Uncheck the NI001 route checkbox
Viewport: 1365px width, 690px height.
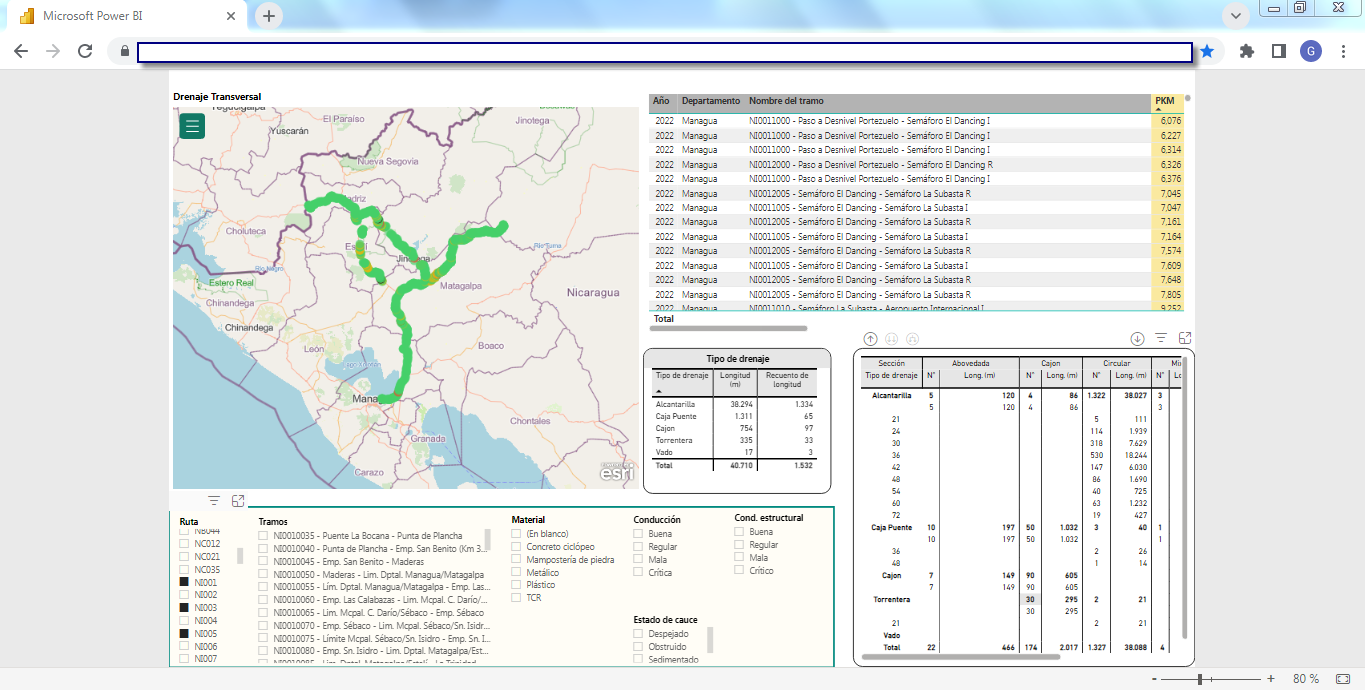184,582
